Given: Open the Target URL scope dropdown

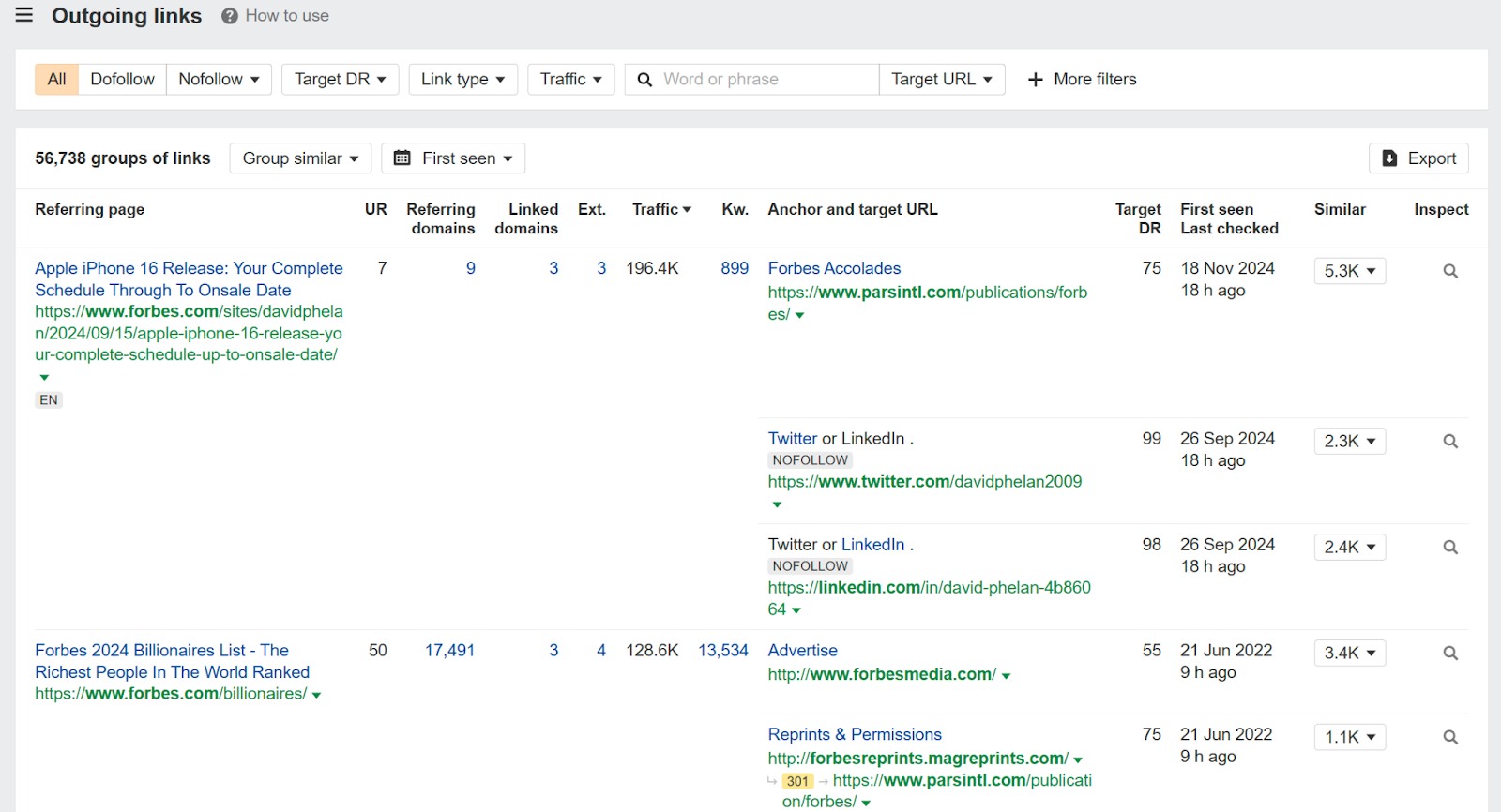Looking at the screenshot, I should 942,80.
